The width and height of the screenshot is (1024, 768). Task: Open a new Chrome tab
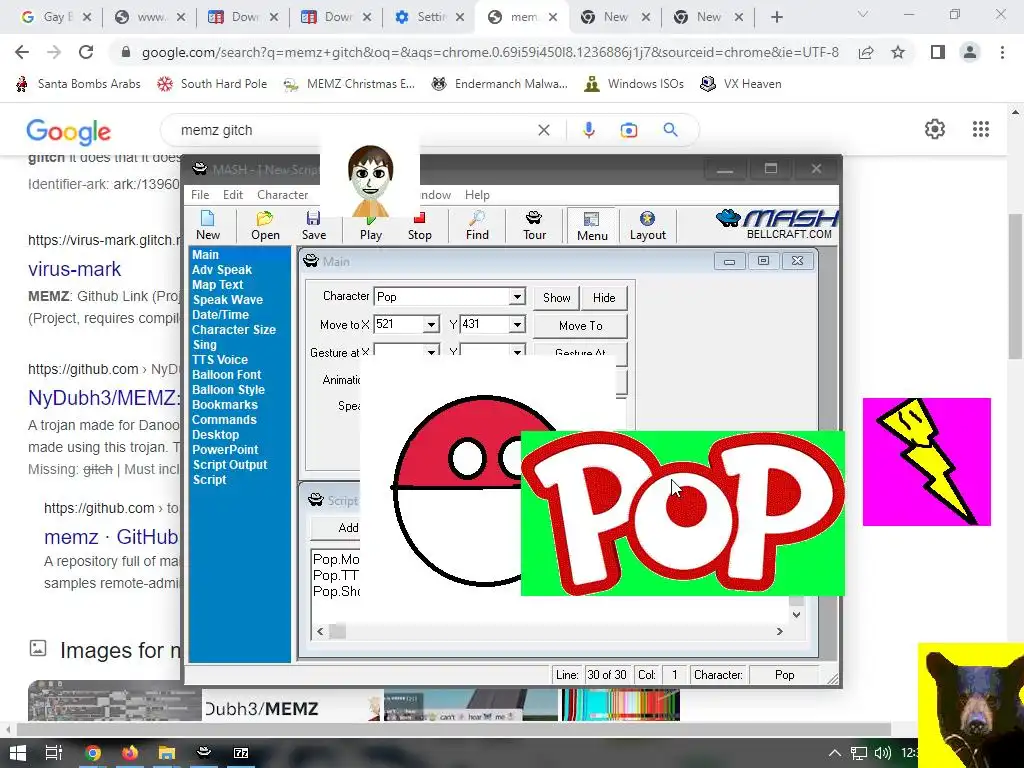coord(776,18)
